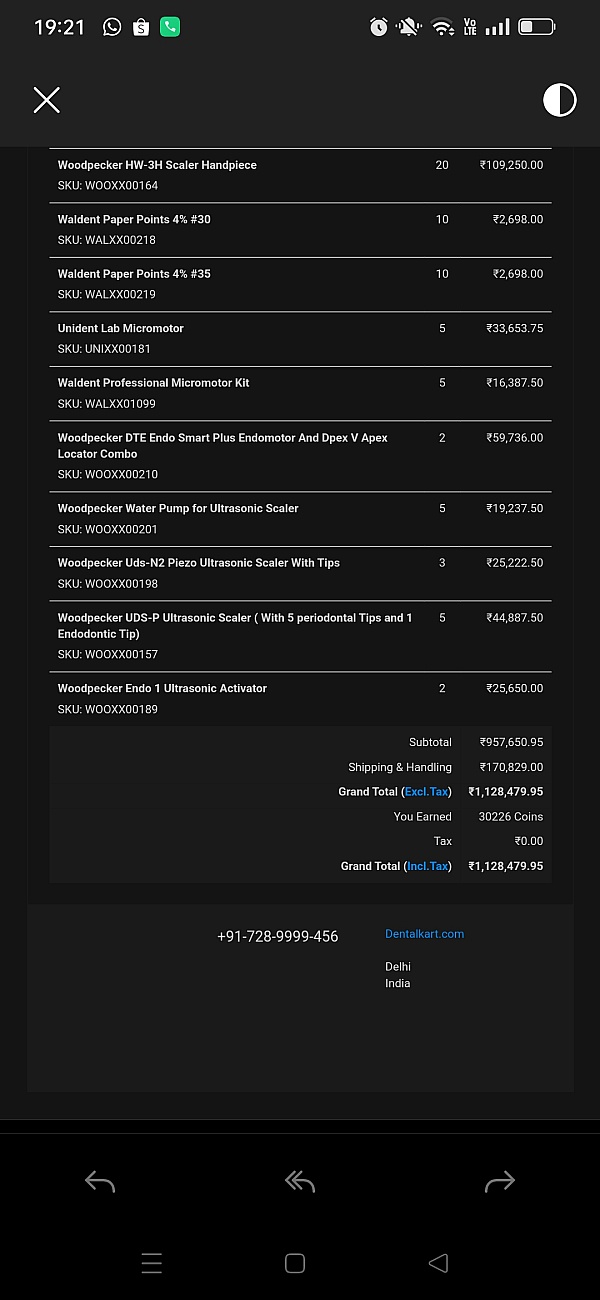Select the Unident Lab Micromotor item
The image size is (600, 1300).
pos(121,328)
